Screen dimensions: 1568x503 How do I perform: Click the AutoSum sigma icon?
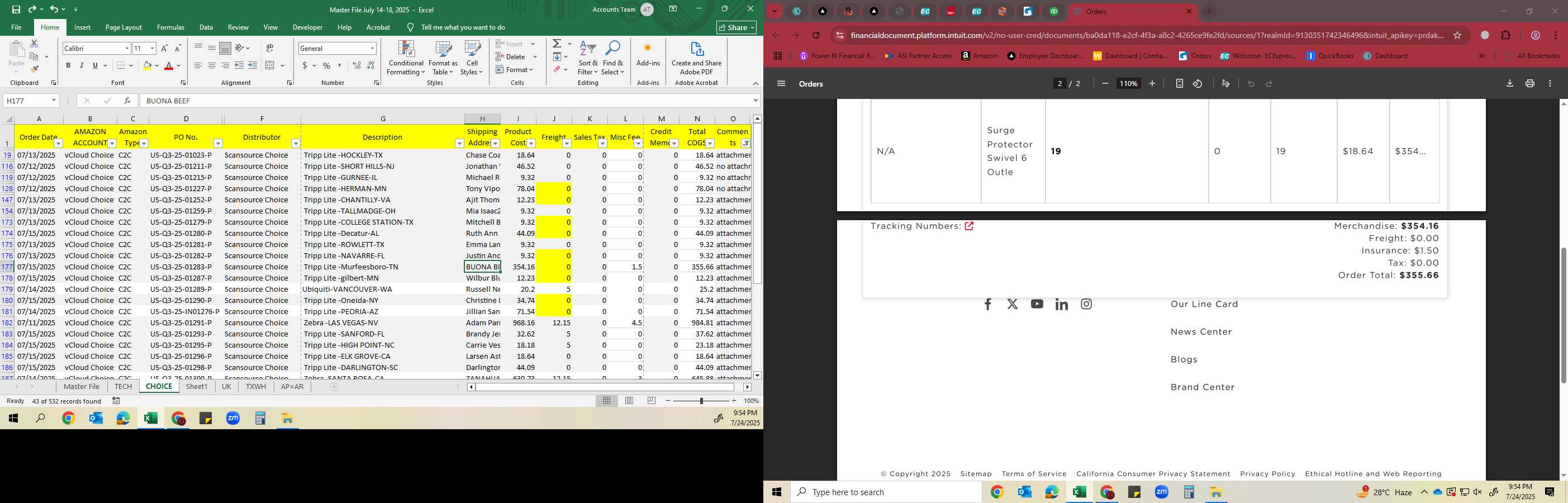point(557,44)
